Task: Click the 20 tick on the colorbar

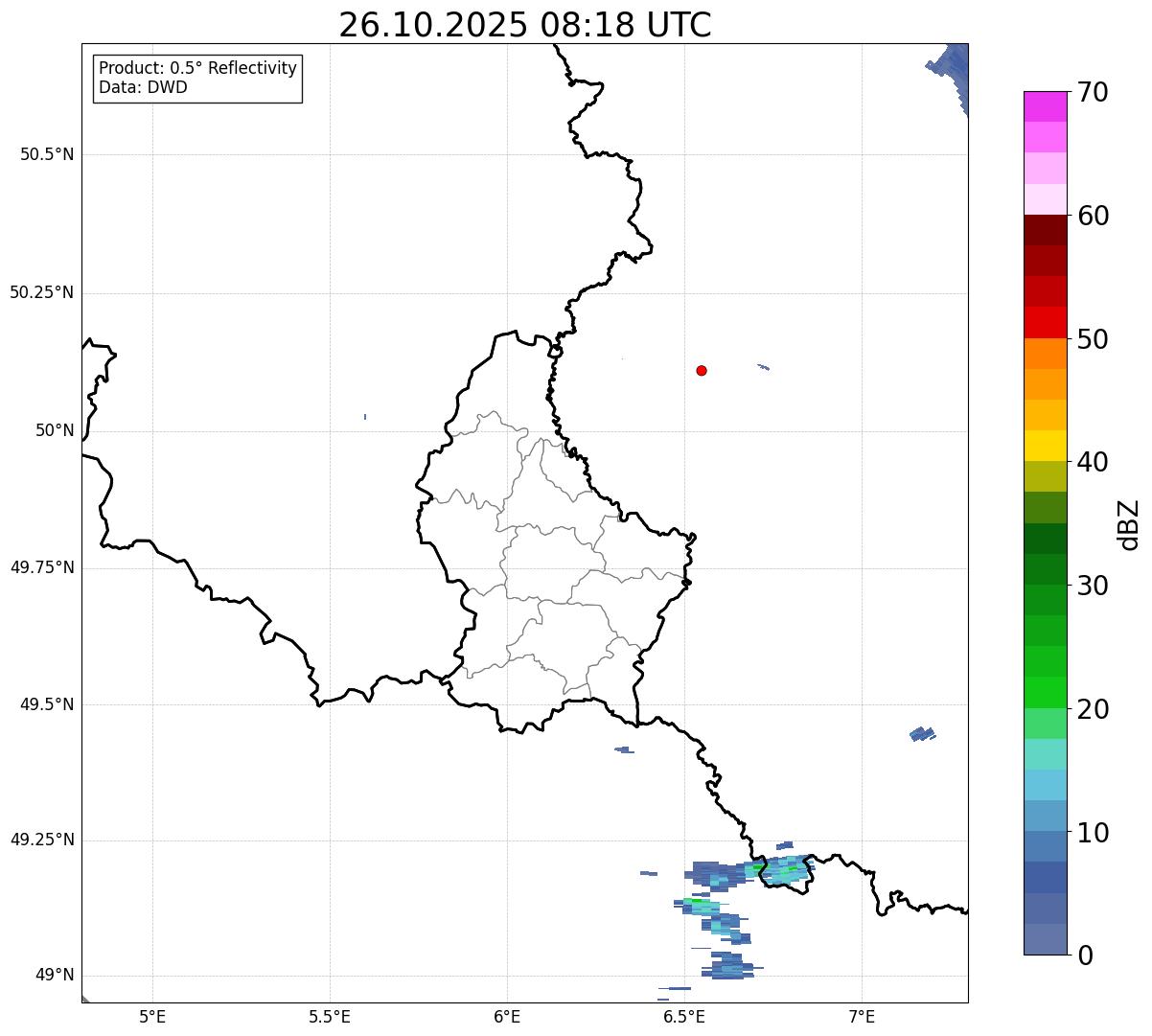Action: tap(1093, 709)
